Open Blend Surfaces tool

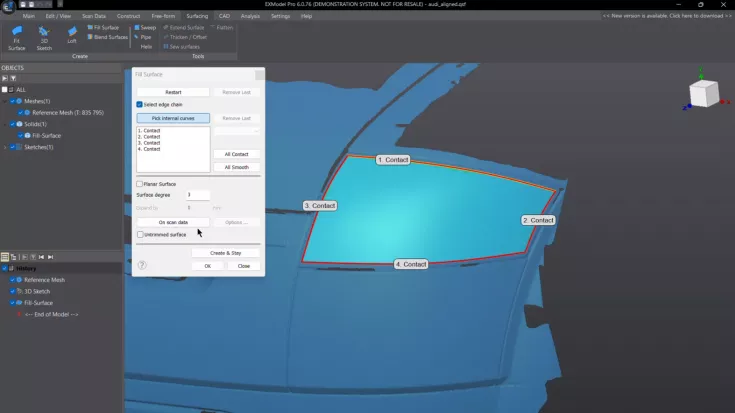click(x=106, y=37)
